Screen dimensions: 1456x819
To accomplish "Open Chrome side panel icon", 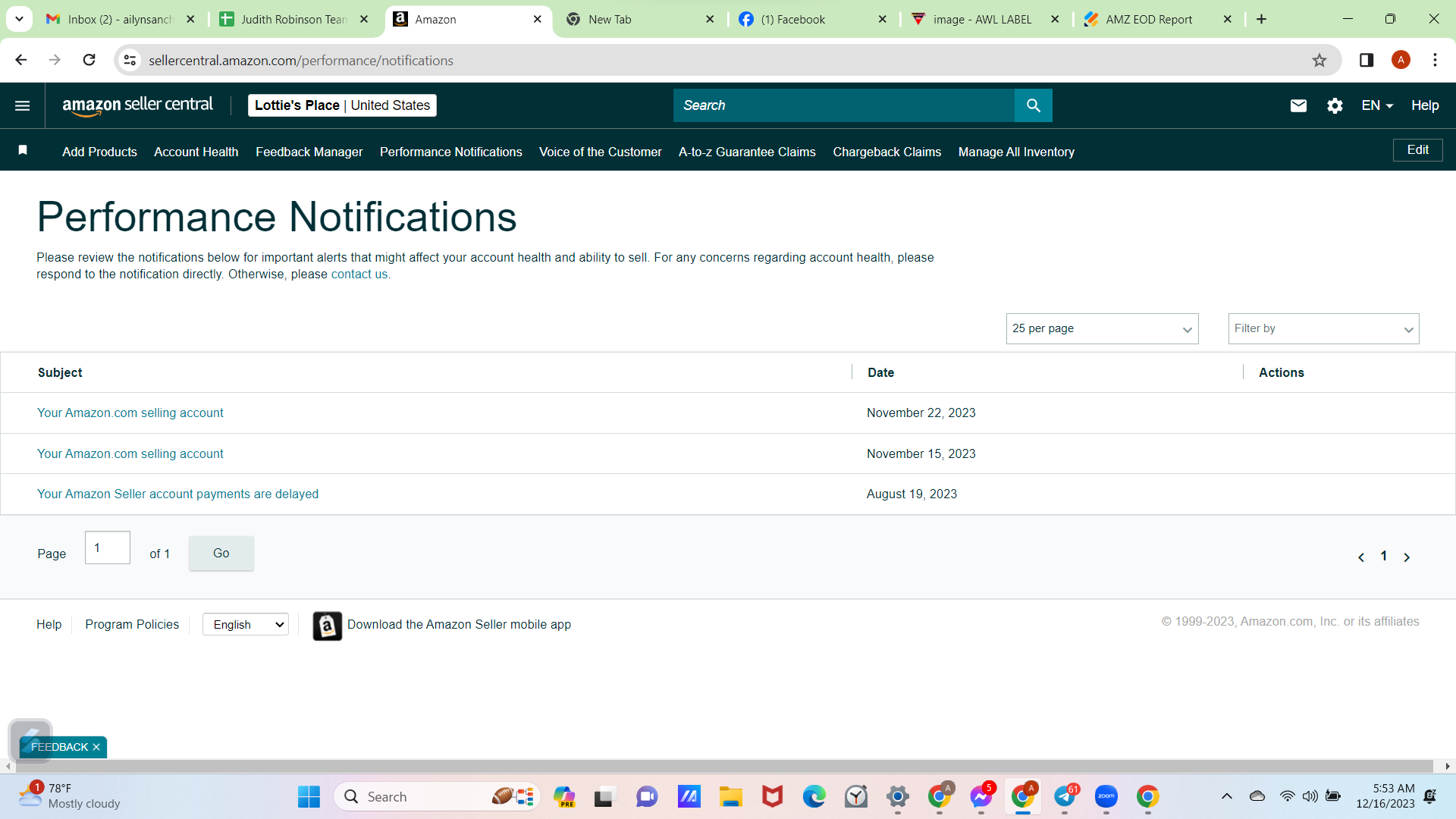I will [1367, 61].
